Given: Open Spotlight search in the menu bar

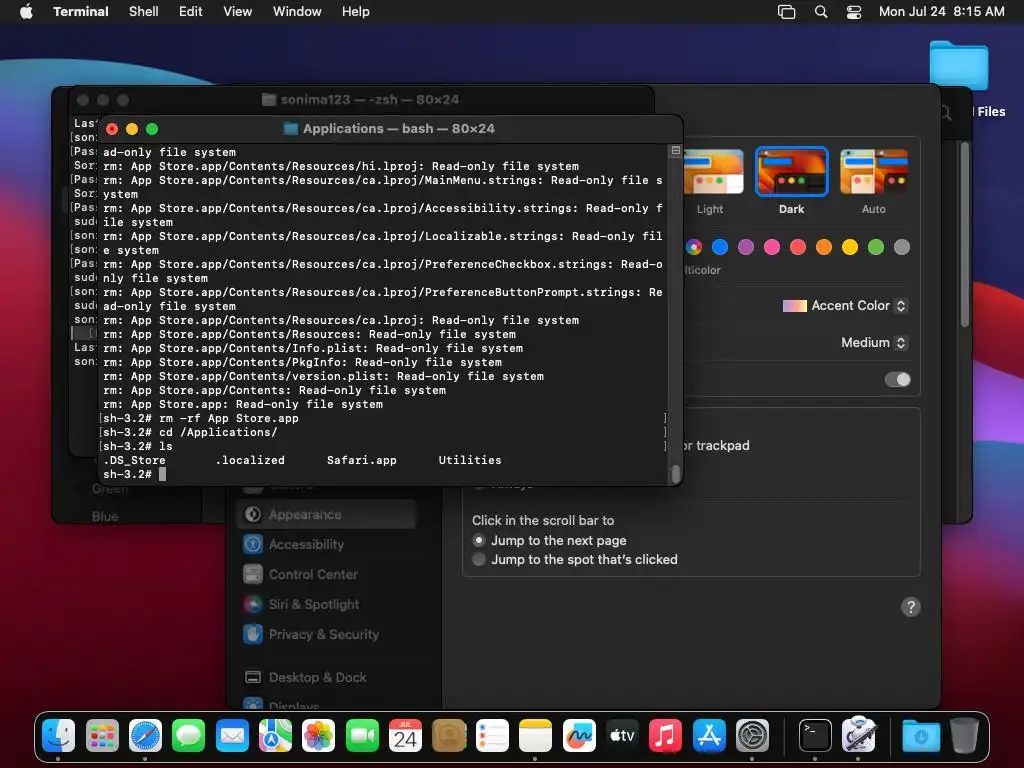Looking at the screenshot, I should click(x=821, y=12).
